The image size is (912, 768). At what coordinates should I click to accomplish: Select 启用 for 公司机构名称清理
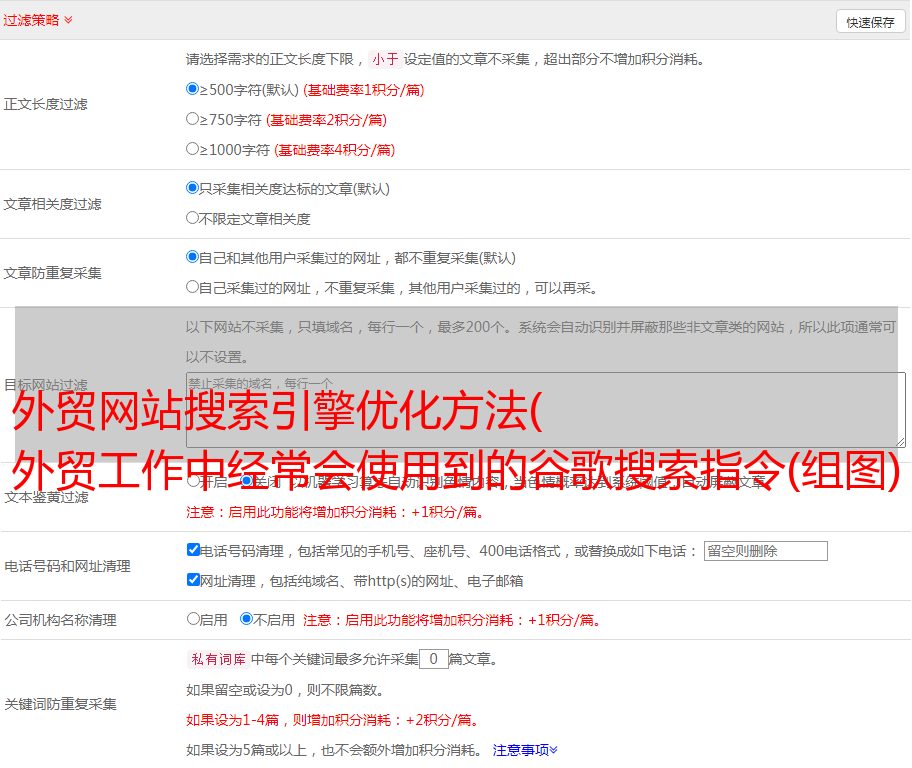tap(193, 619)
